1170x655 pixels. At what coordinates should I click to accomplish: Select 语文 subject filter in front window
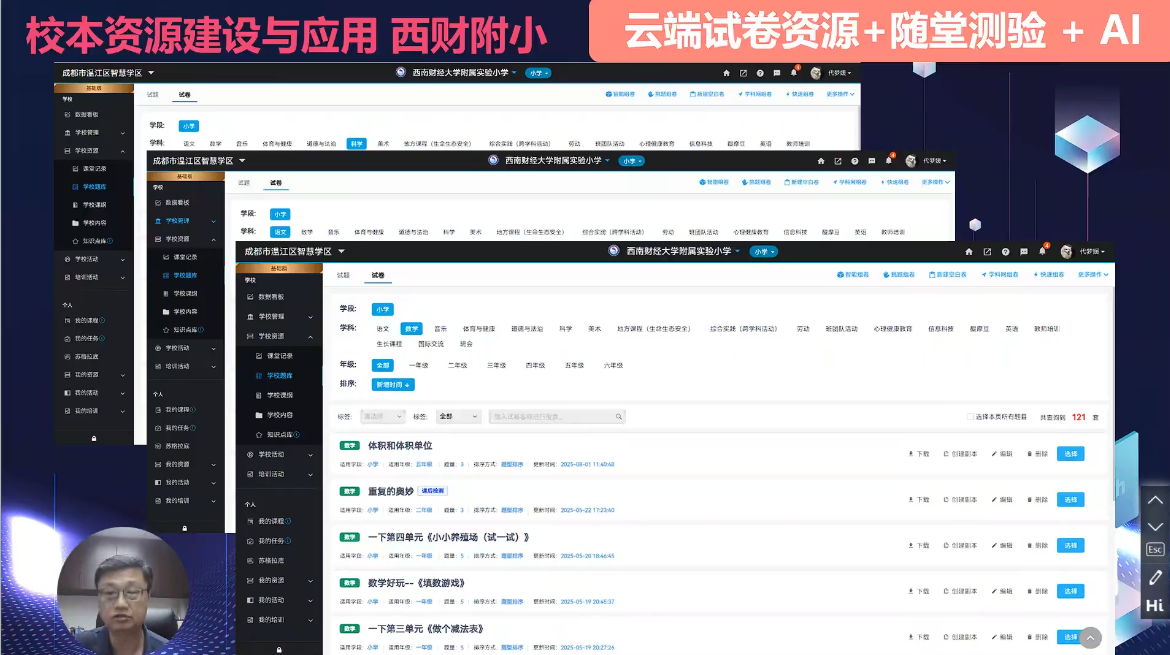pos(383,329)
